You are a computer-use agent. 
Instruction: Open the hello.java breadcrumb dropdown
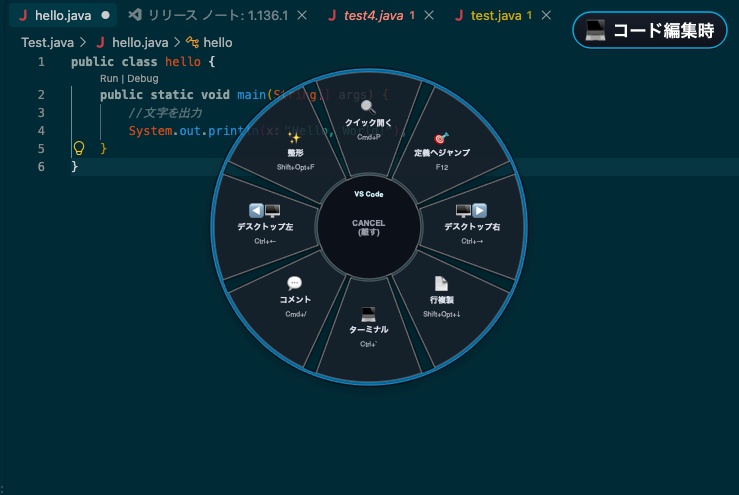140,42
